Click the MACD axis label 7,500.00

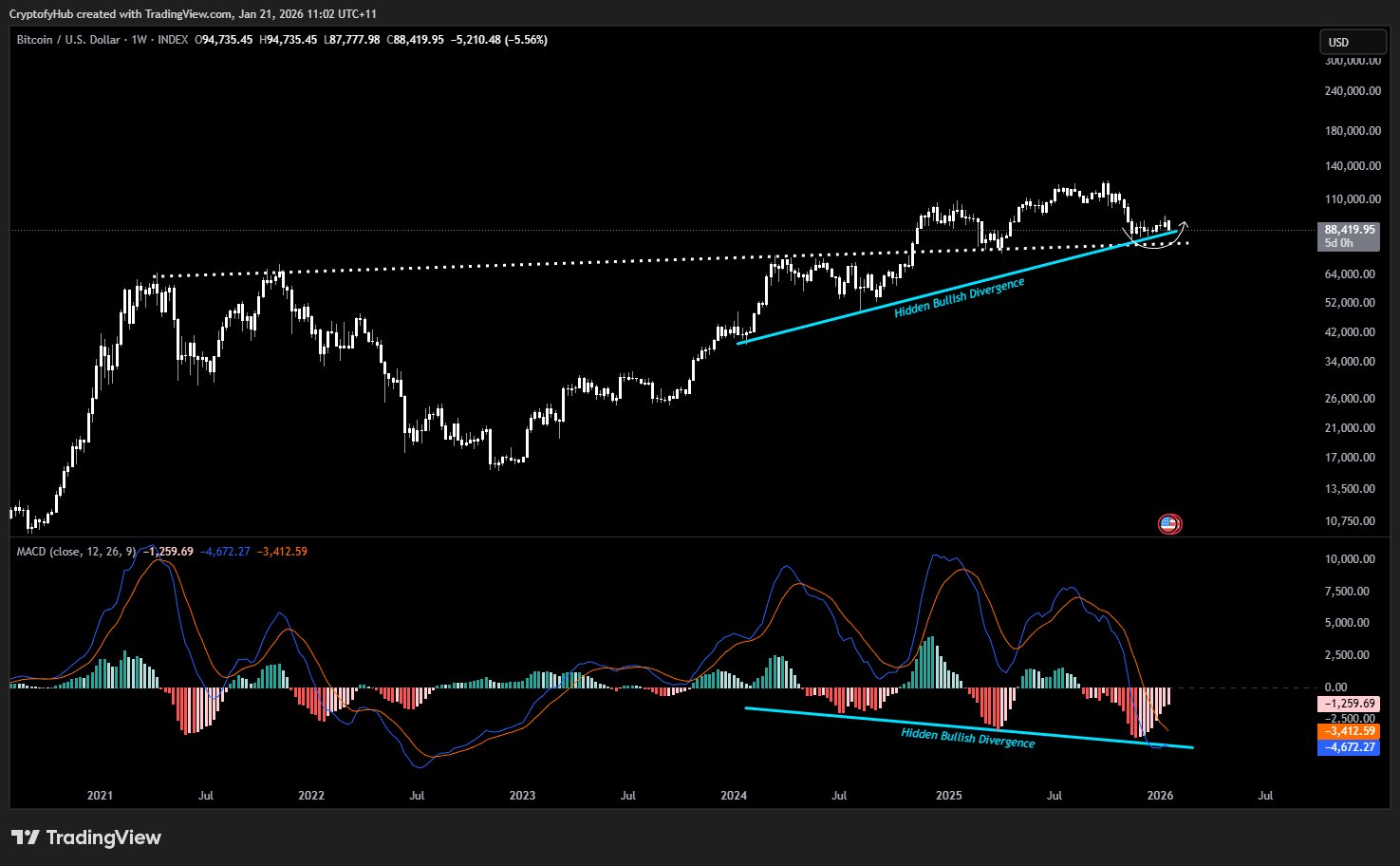click(x=1348, y=592)
